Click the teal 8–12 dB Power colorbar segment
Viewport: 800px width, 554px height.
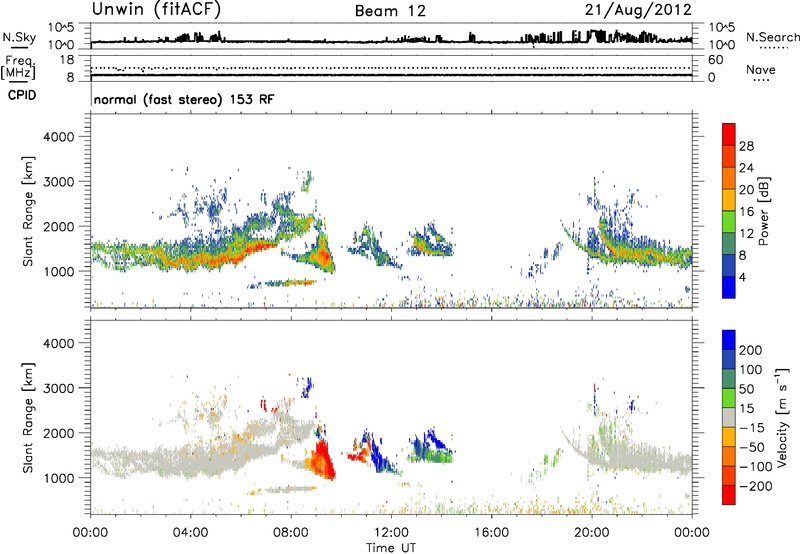729,243
